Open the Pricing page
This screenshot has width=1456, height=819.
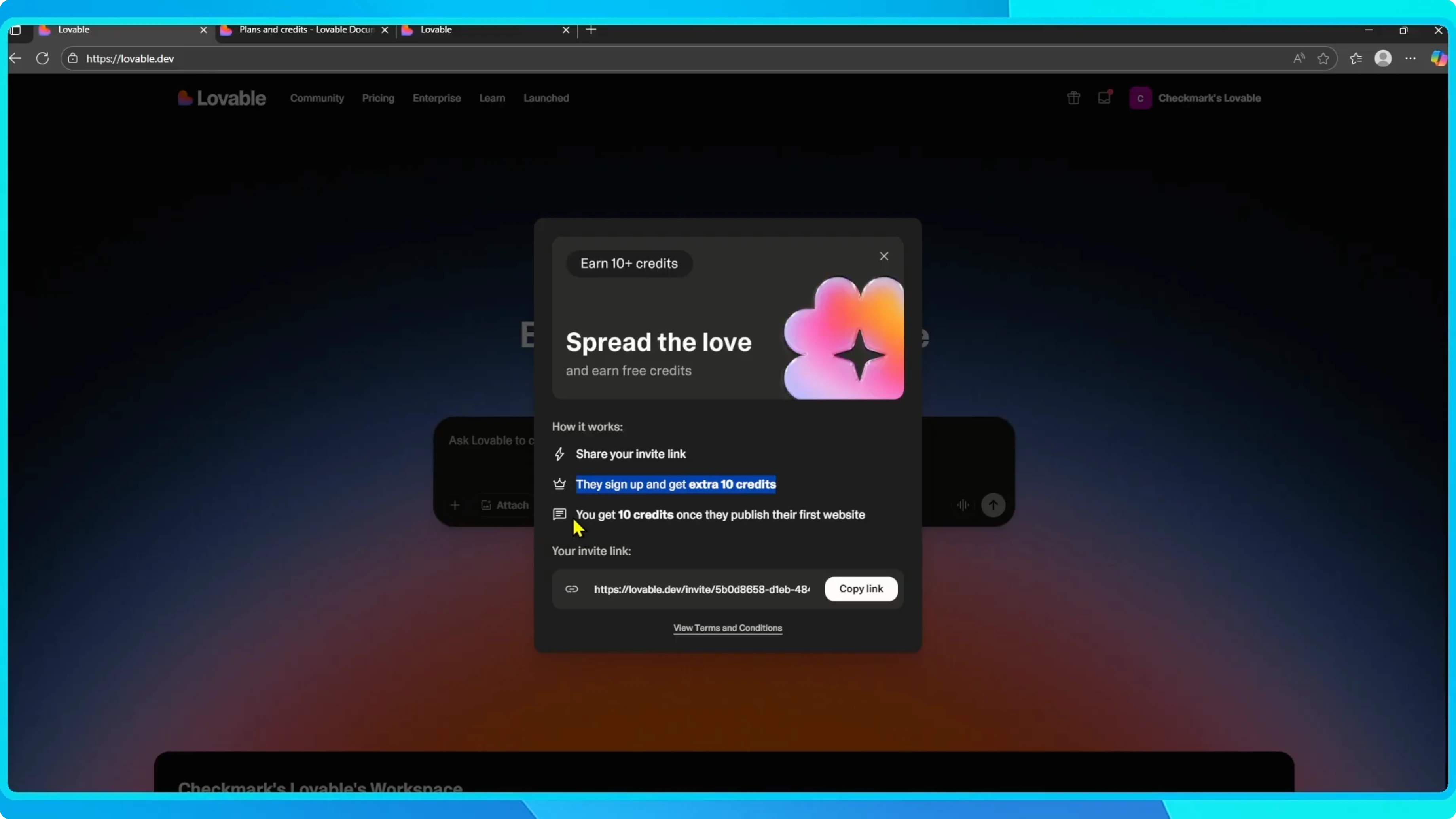pyautogui.click(x=378, y=98)
